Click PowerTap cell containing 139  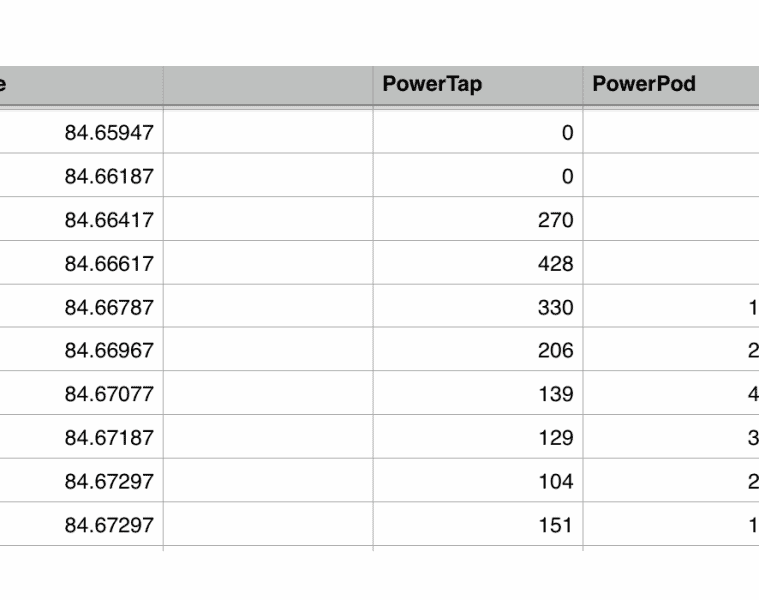coord(477,394)
